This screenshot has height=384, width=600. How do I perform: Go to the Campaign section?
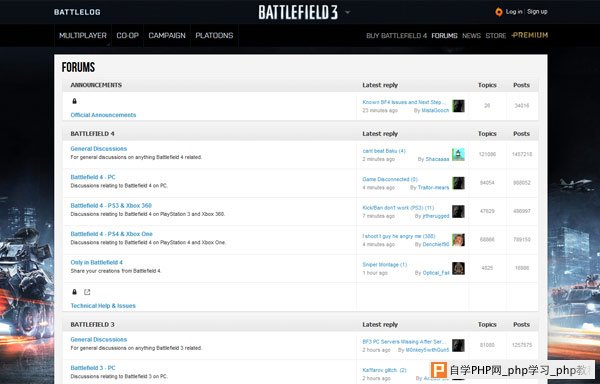pyautogui.click(x=167, y=36)
